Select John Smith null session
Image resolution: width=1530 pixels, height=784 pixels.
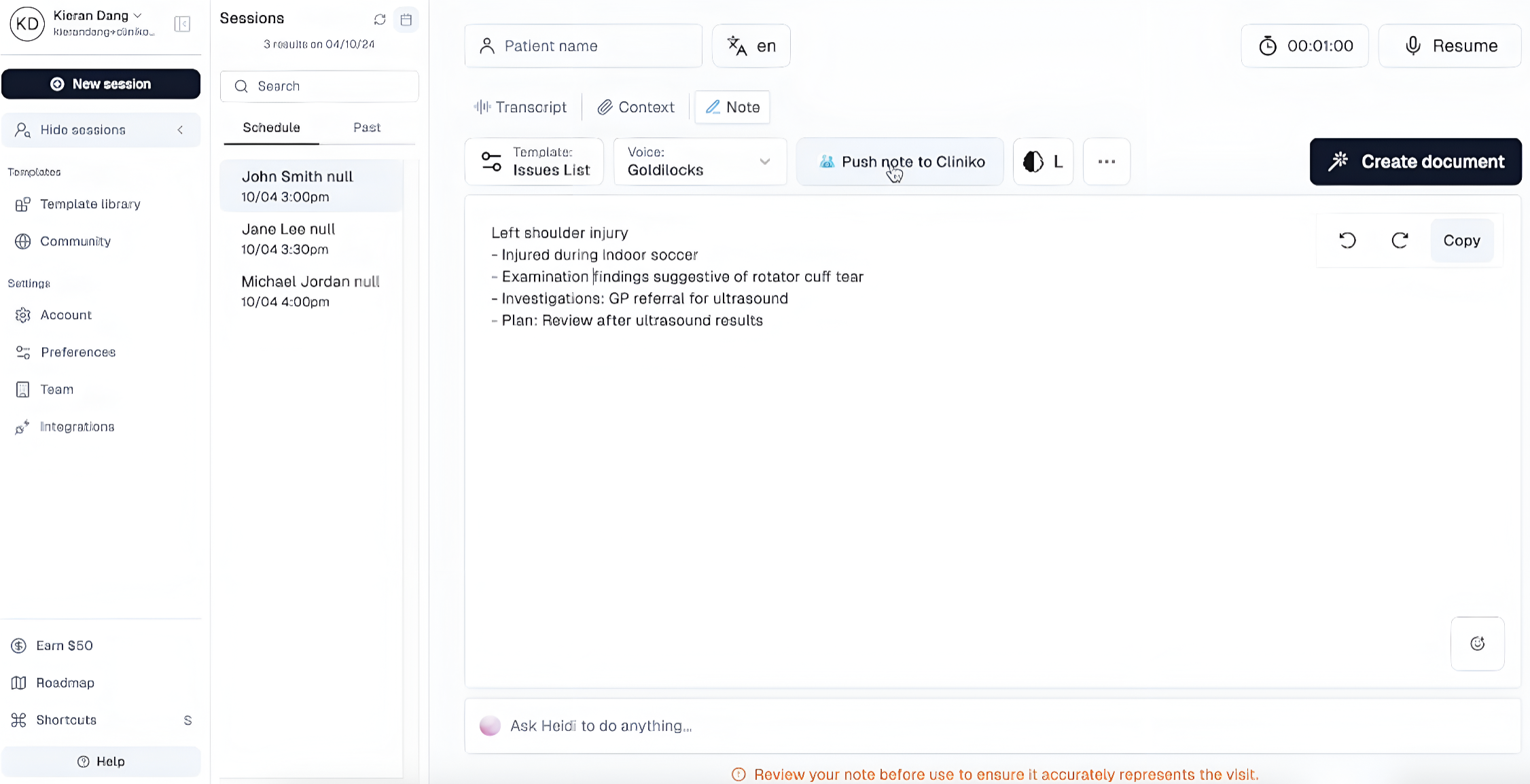click(x=312, y=186)
